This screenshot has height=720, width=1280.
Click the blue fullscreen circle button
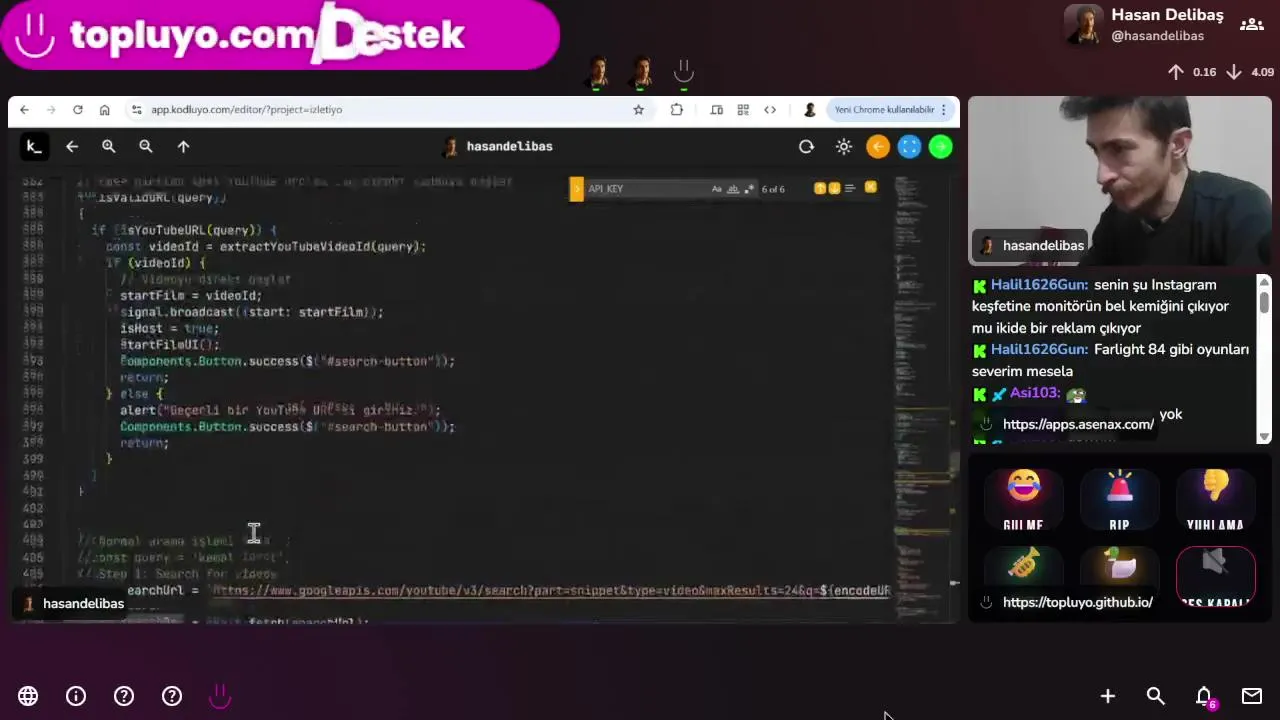pyautogui.click(x=909, y=147)
